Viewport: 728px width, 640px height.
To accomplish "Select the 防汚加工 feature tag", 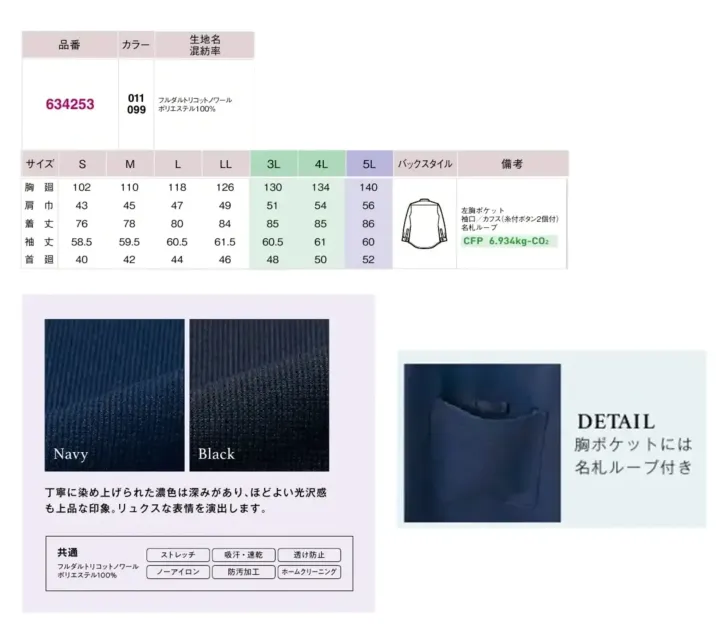I will click(243, 573).
